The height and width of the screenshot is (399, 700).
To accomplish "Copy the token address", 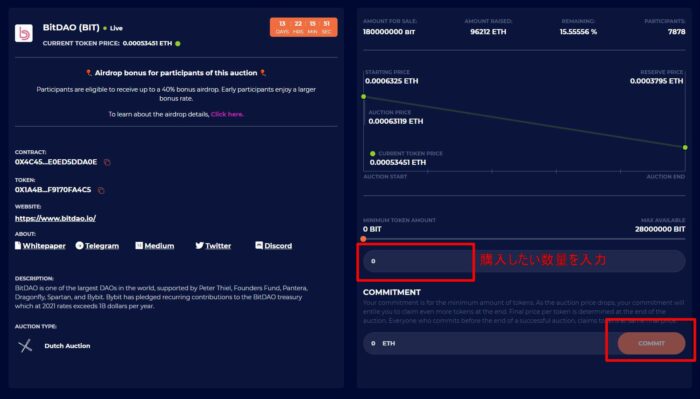I will tap(101, 191).
